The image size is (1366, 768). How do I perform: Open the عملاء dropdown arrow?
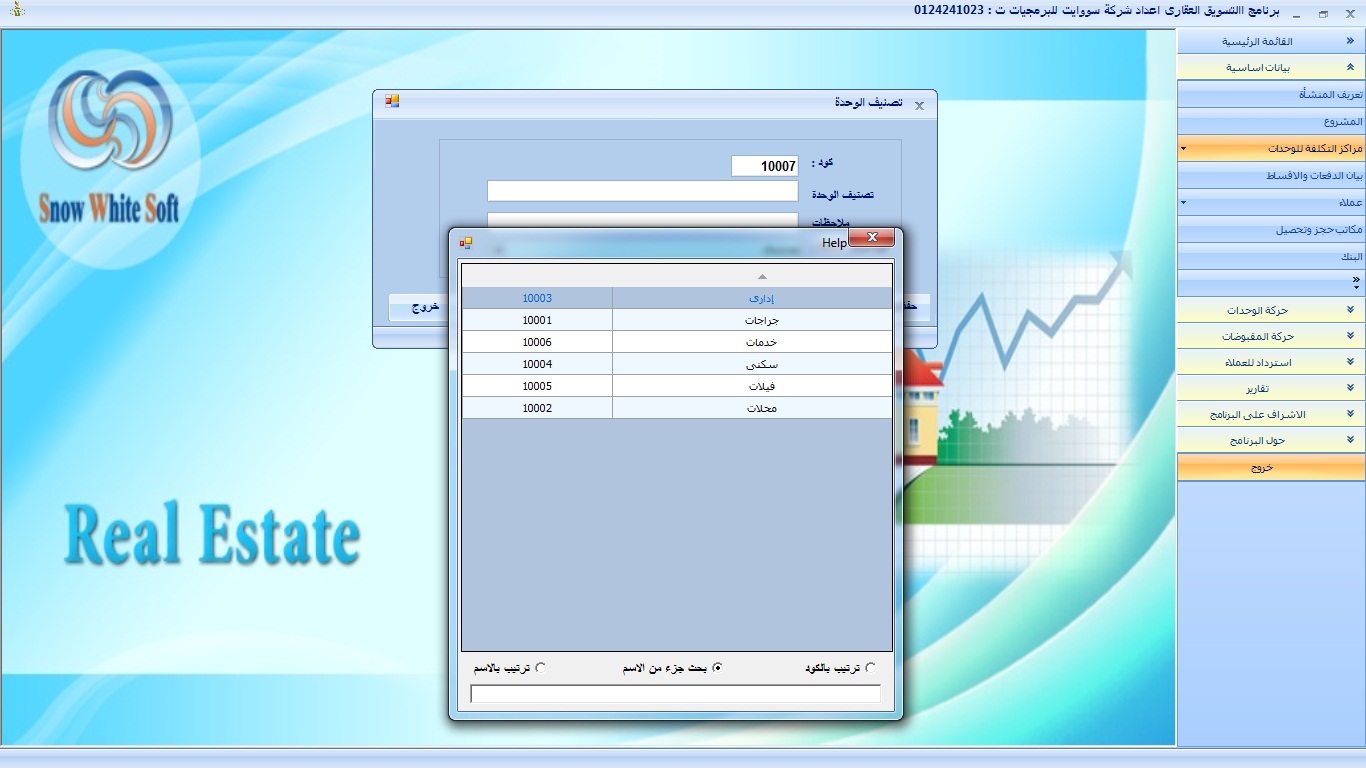click(x=1183, y=202)
